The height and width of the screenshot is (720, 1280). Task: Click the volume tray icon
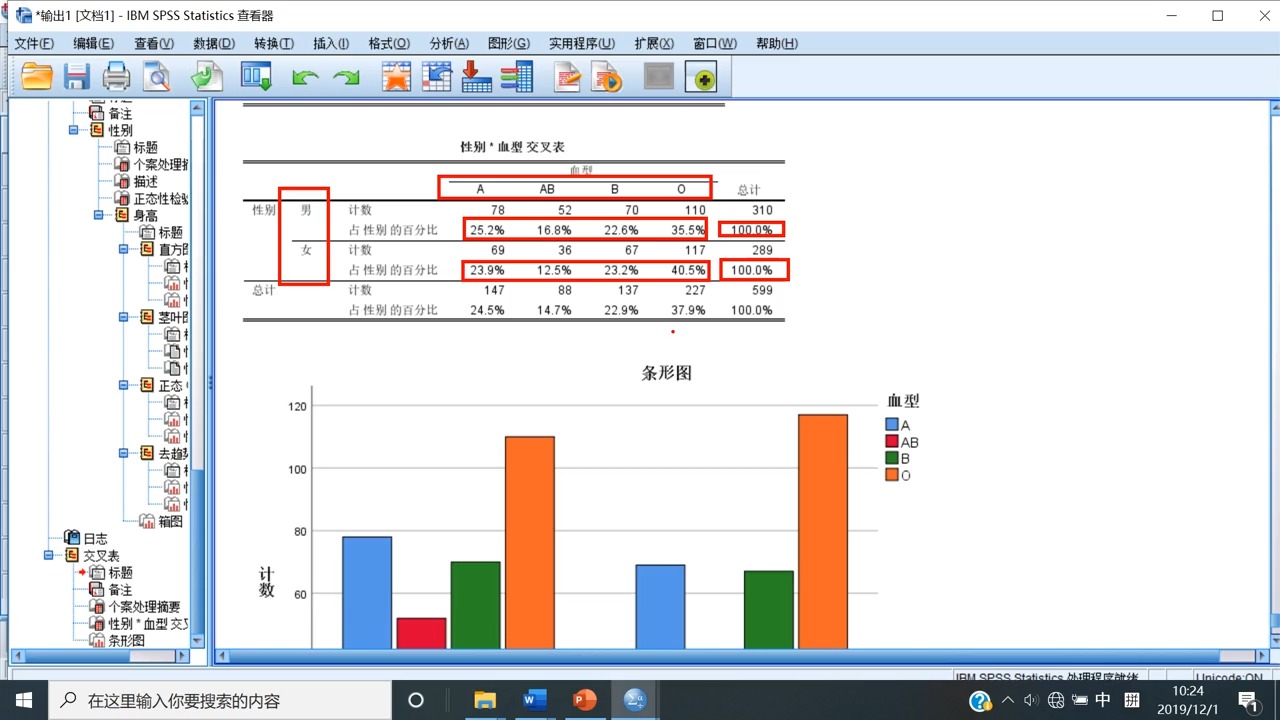point(1032,700)
